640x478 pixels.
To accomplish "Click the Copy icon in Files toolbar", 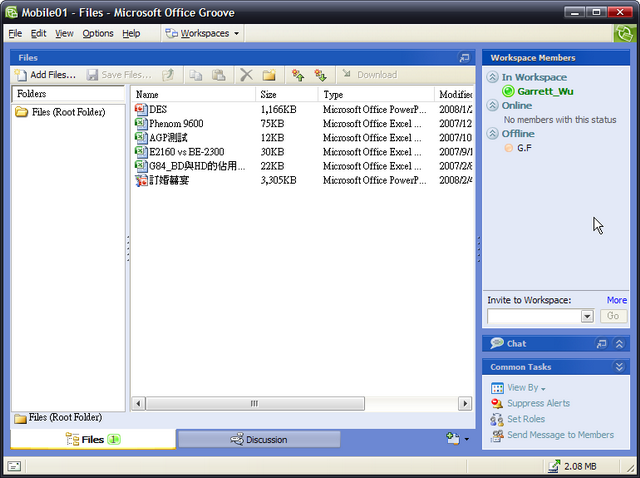I will tap(196, 75).
